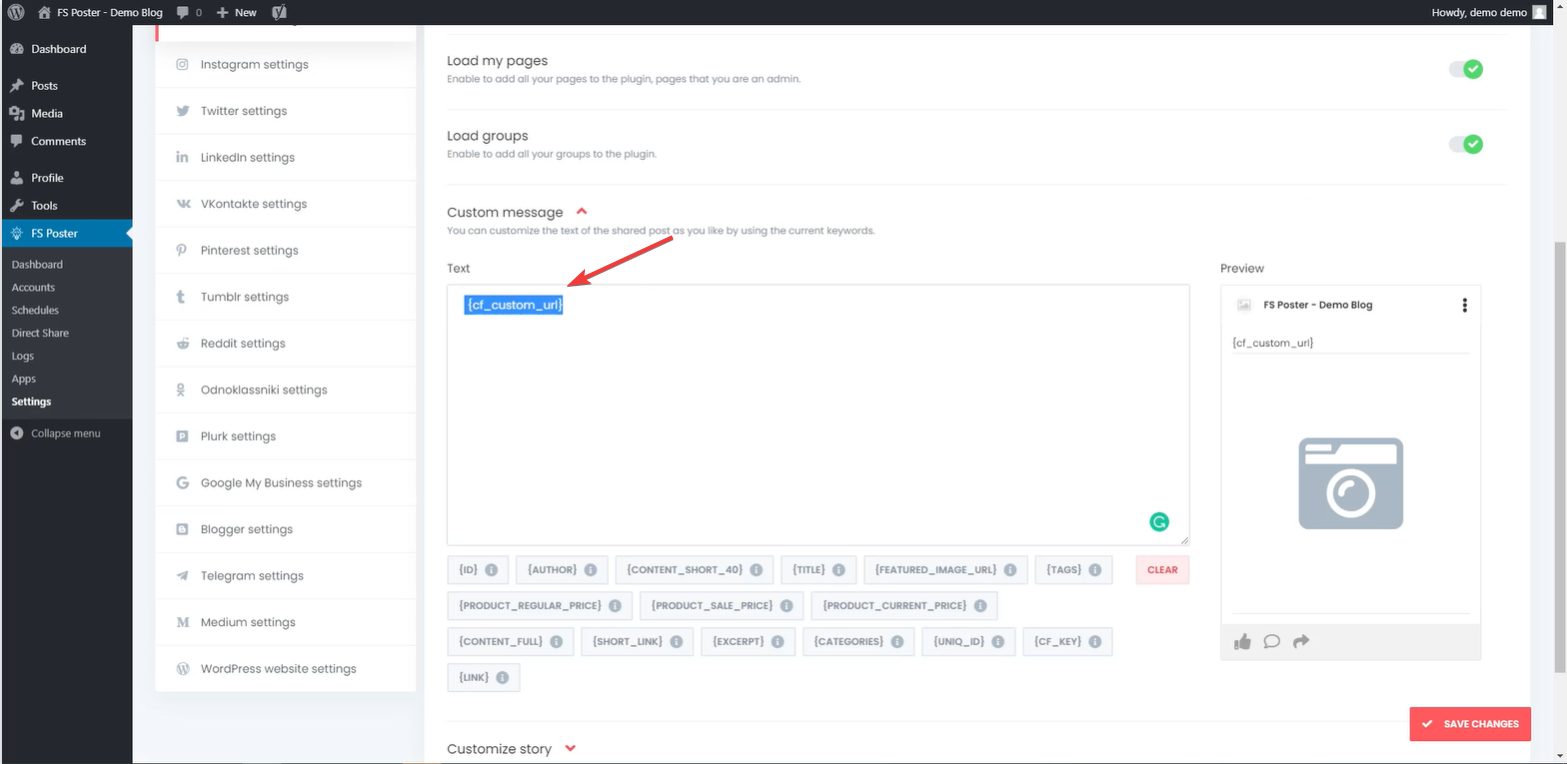Click the Odnoklassniki icon
Image resolution: width=1567 pixels, height=764 pixels.
(182, 390)
